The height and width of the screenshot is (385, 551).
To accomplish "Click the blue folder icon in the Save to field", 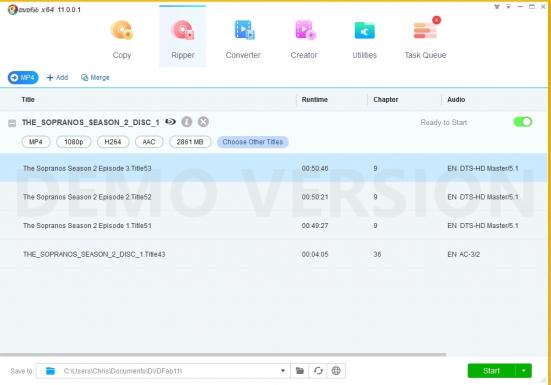I will pyautogui.click(x=50, y=371).
